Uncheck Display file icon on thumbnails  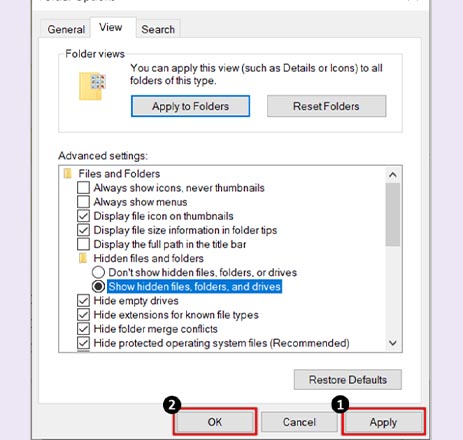(83, 216)
